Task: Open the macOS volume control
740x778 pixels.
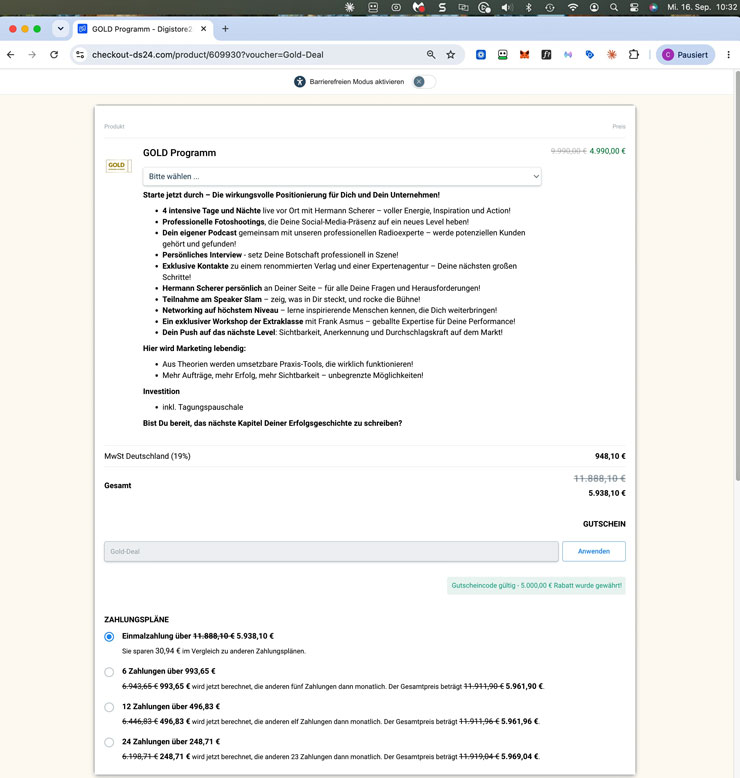Action: pos(507,7)
